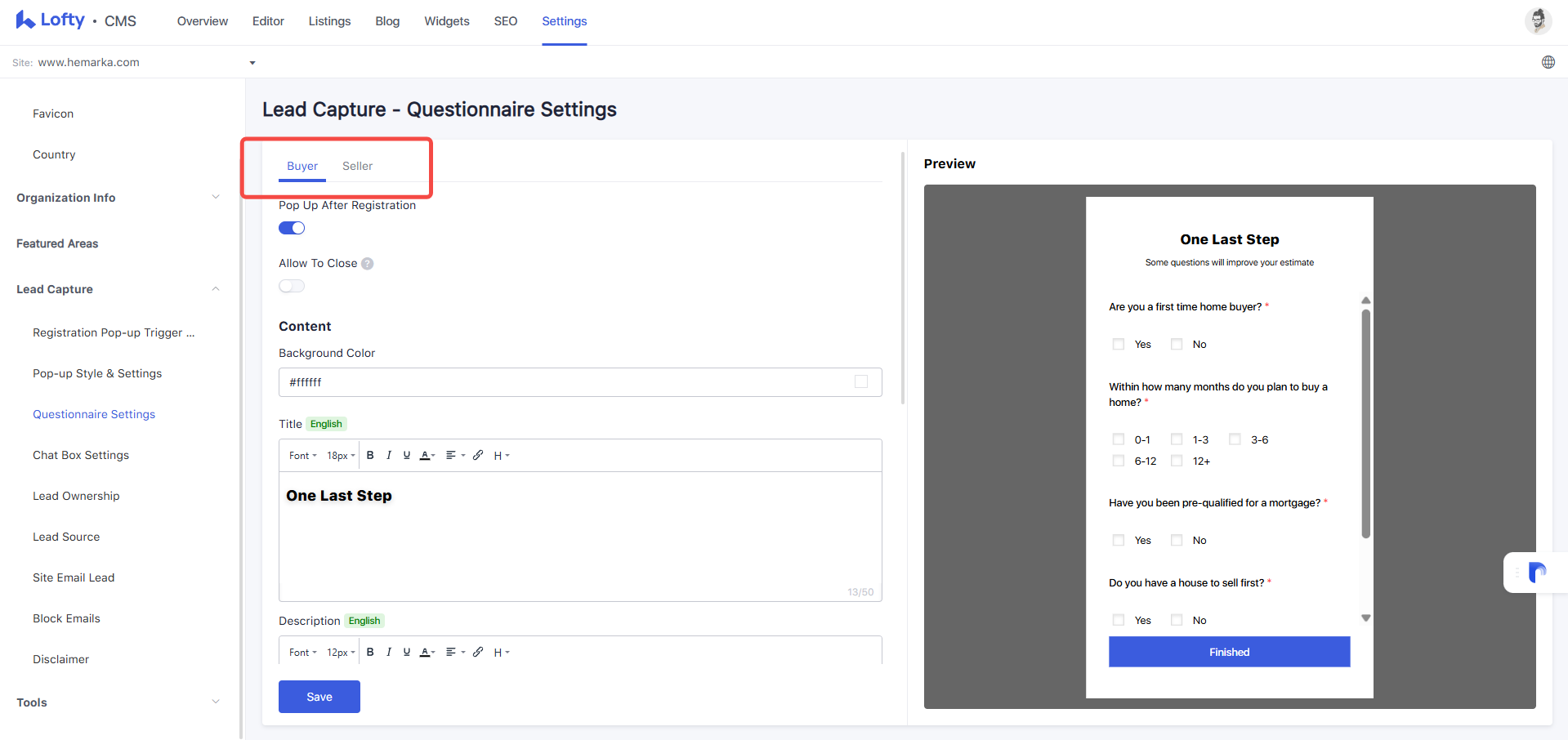Open heading menu in Description editor toolbar

[x=502, y=653]
